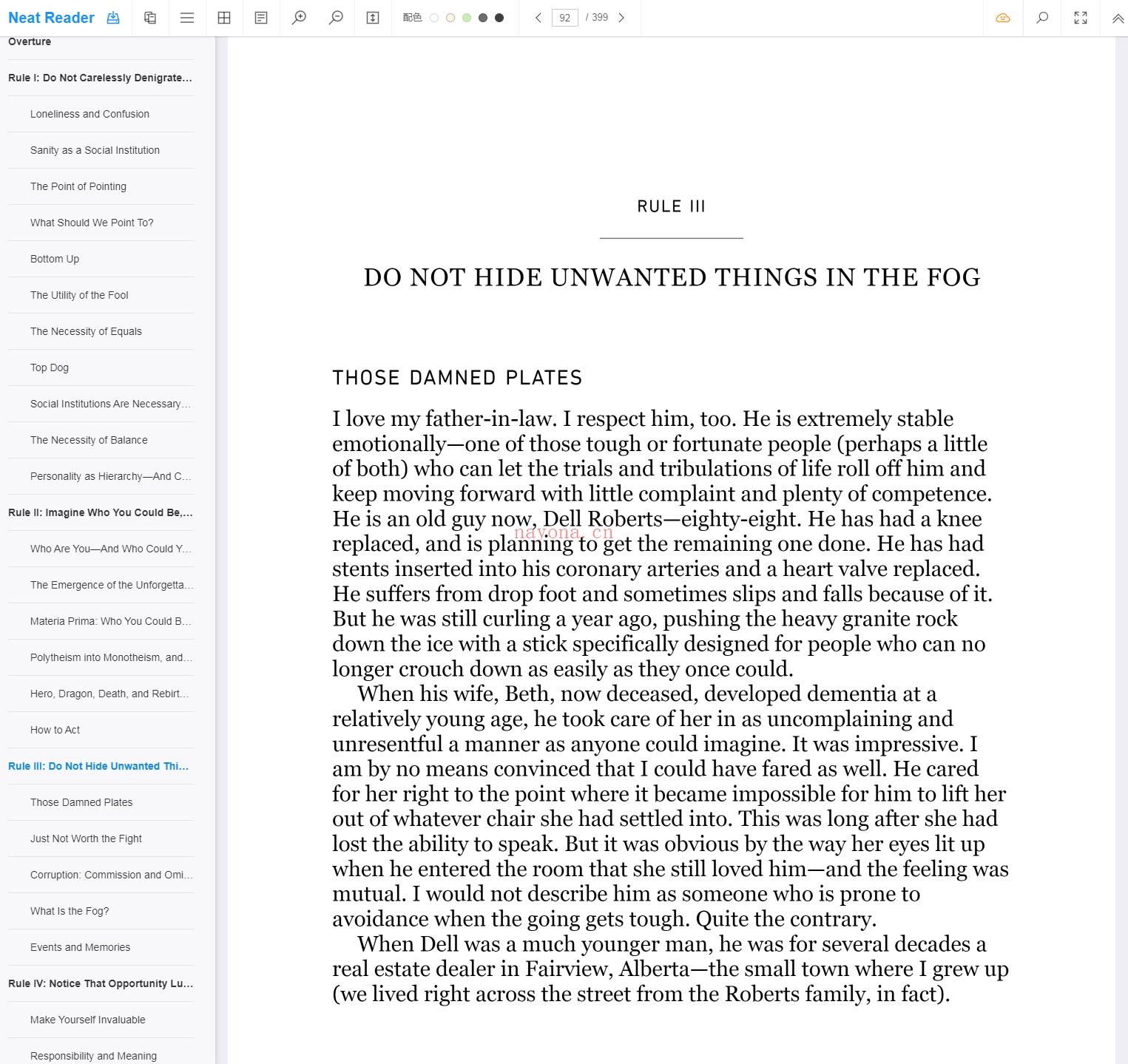Image resolution: width=1128 pixels, height=1064 pixels.
Task: Open Responsibility and Meaning section
Action: pos(93,1056)
